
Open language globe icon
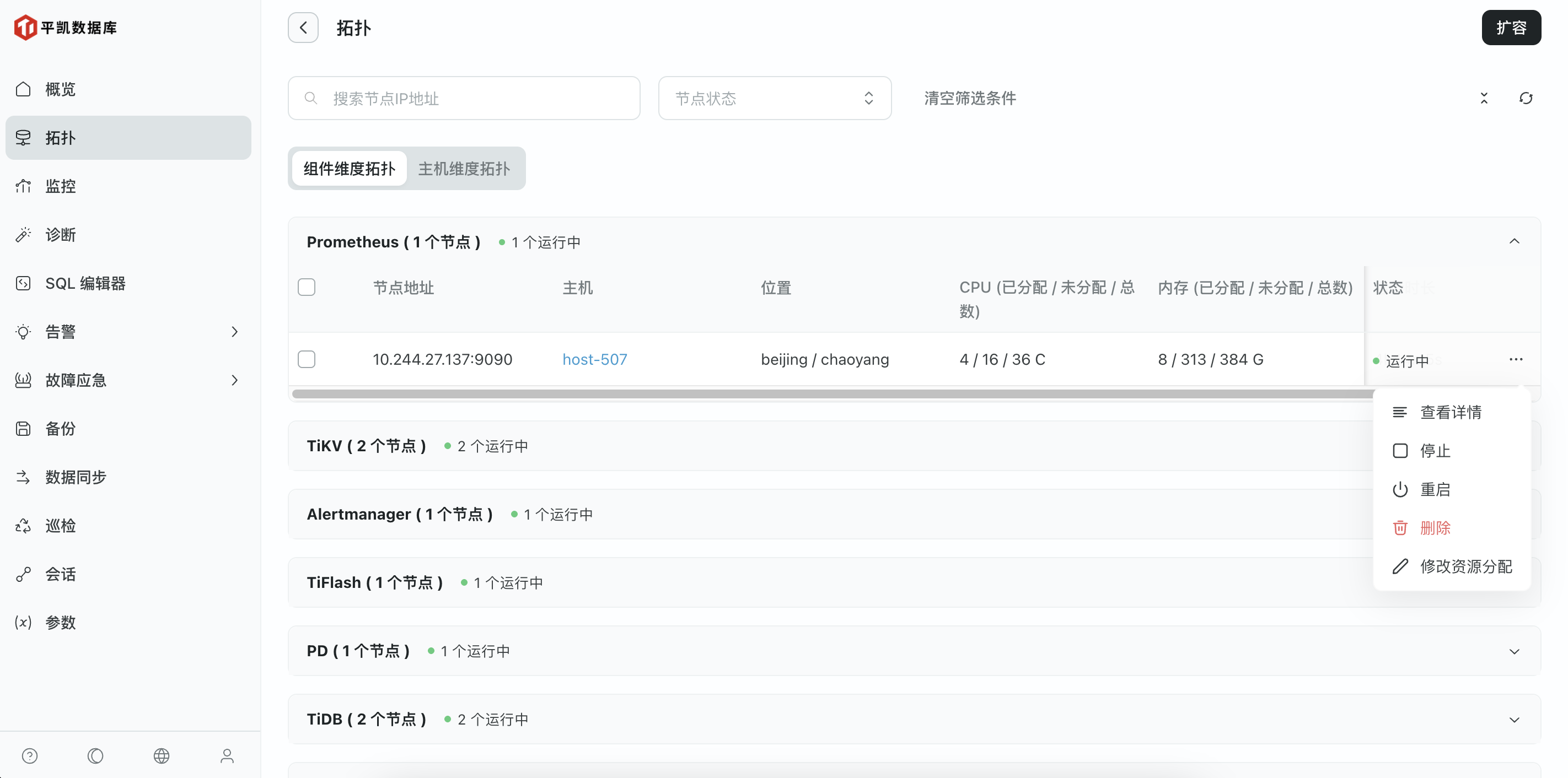(162, 755)
